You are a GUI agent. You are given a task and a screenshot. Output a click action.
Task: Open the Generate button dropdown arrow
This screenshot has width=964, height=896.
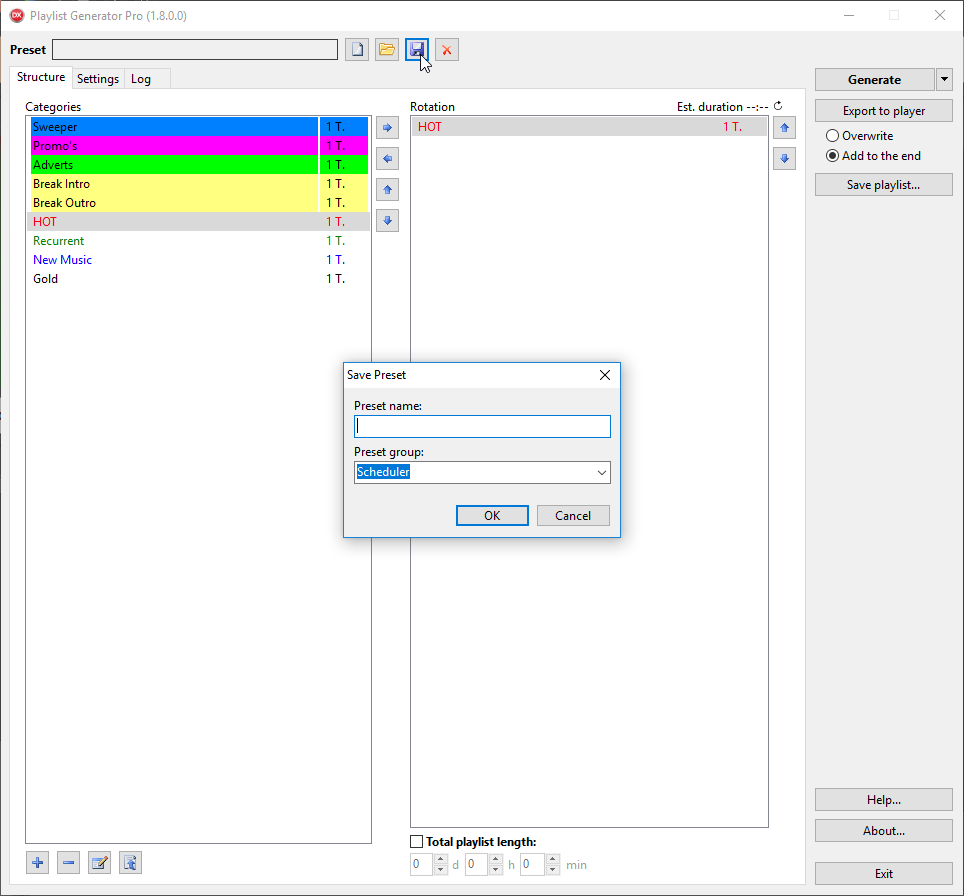pyautogui.click(x=944, y=80)
